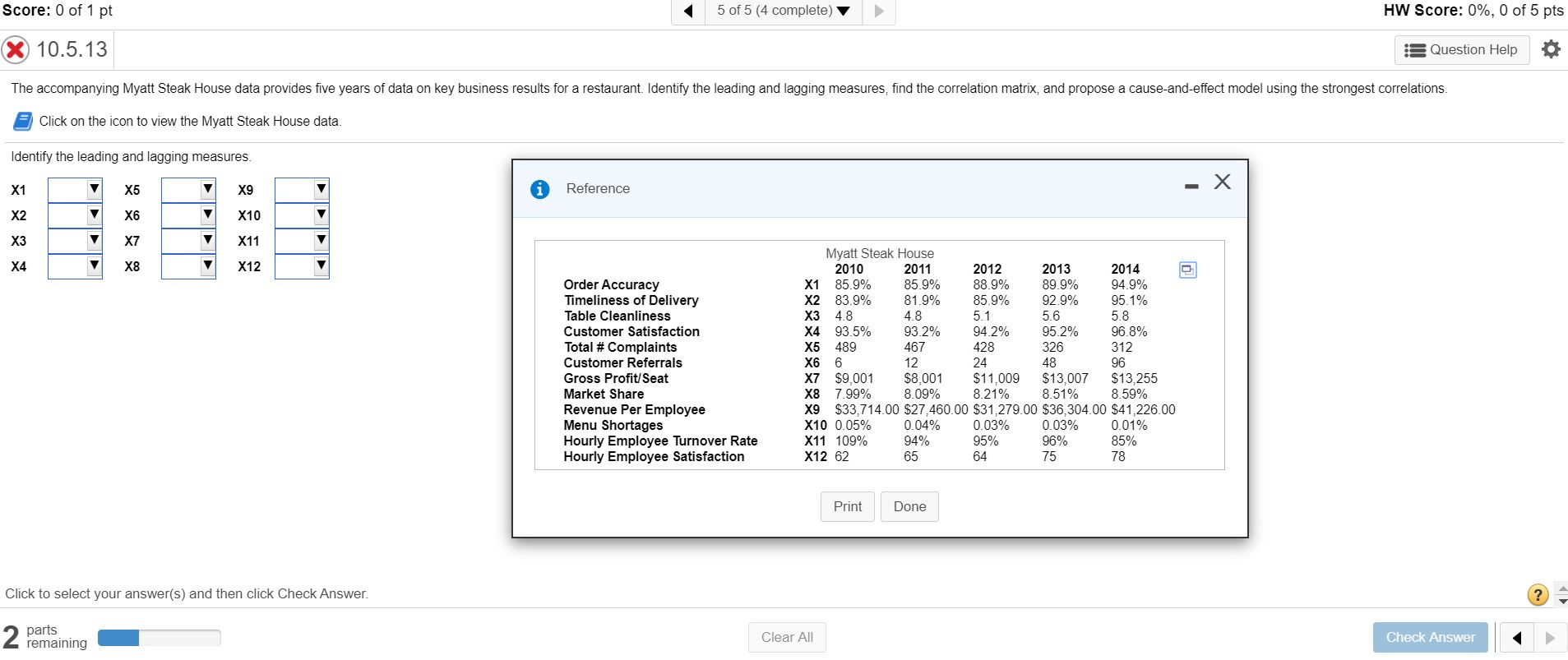Click the Clear All button
Image resolution: width=1568 pixels, height=660 pixels.
(787, 637)
